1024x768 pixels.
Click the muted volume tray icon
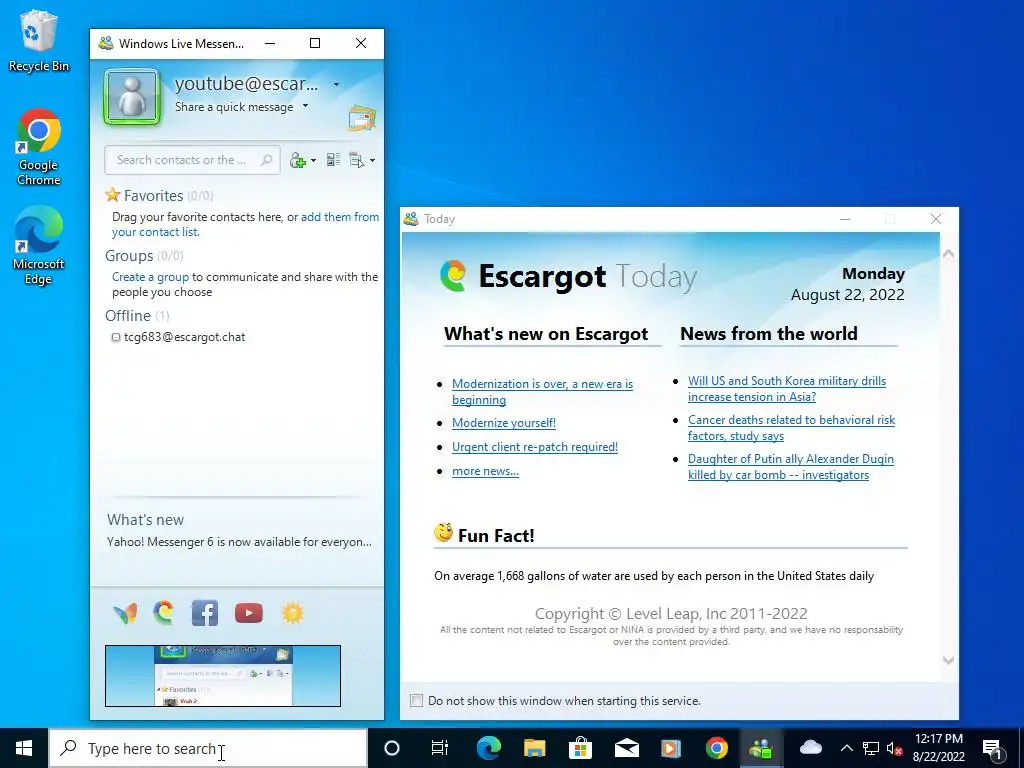(895, 748)
